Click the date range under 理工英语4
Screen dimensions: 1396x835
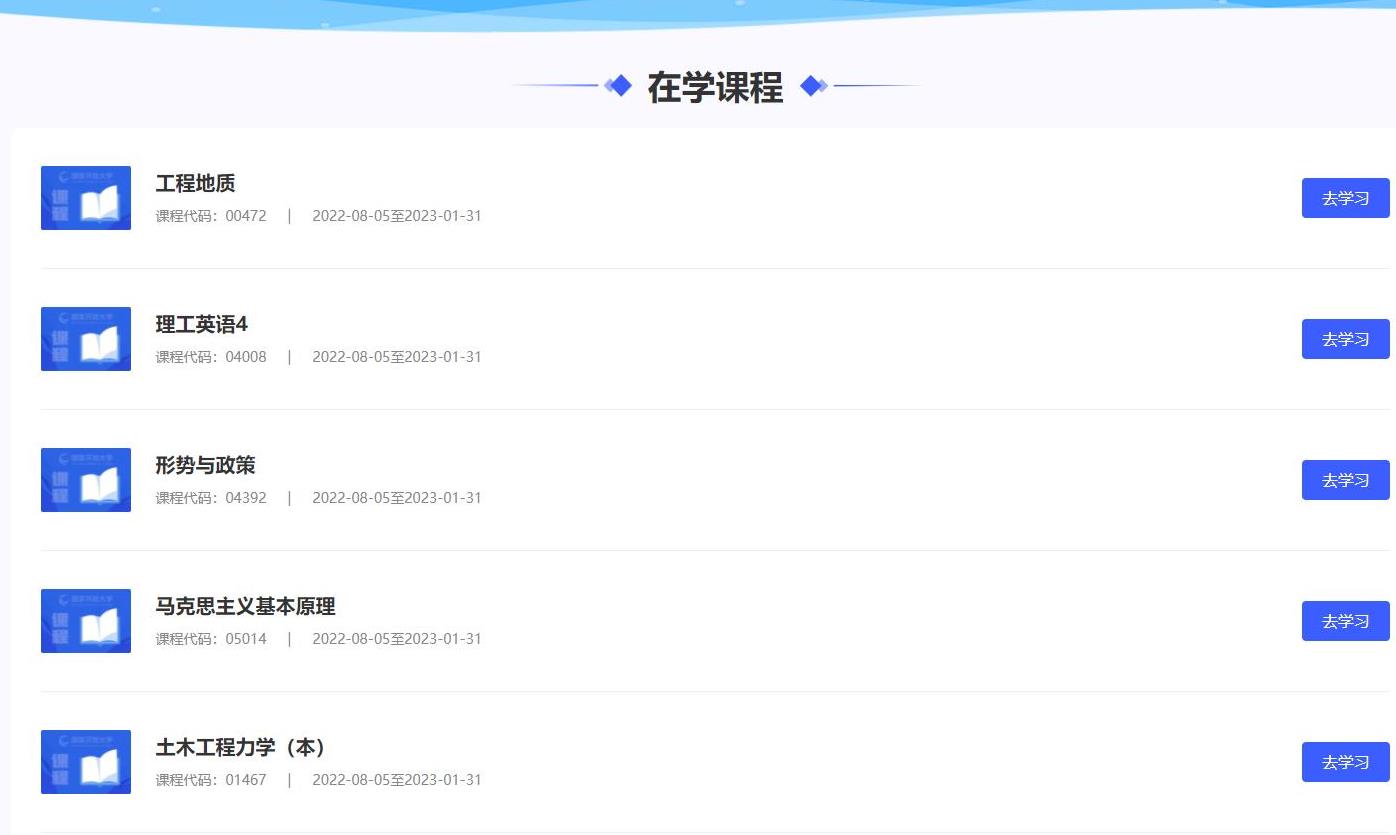pos(397,357)
